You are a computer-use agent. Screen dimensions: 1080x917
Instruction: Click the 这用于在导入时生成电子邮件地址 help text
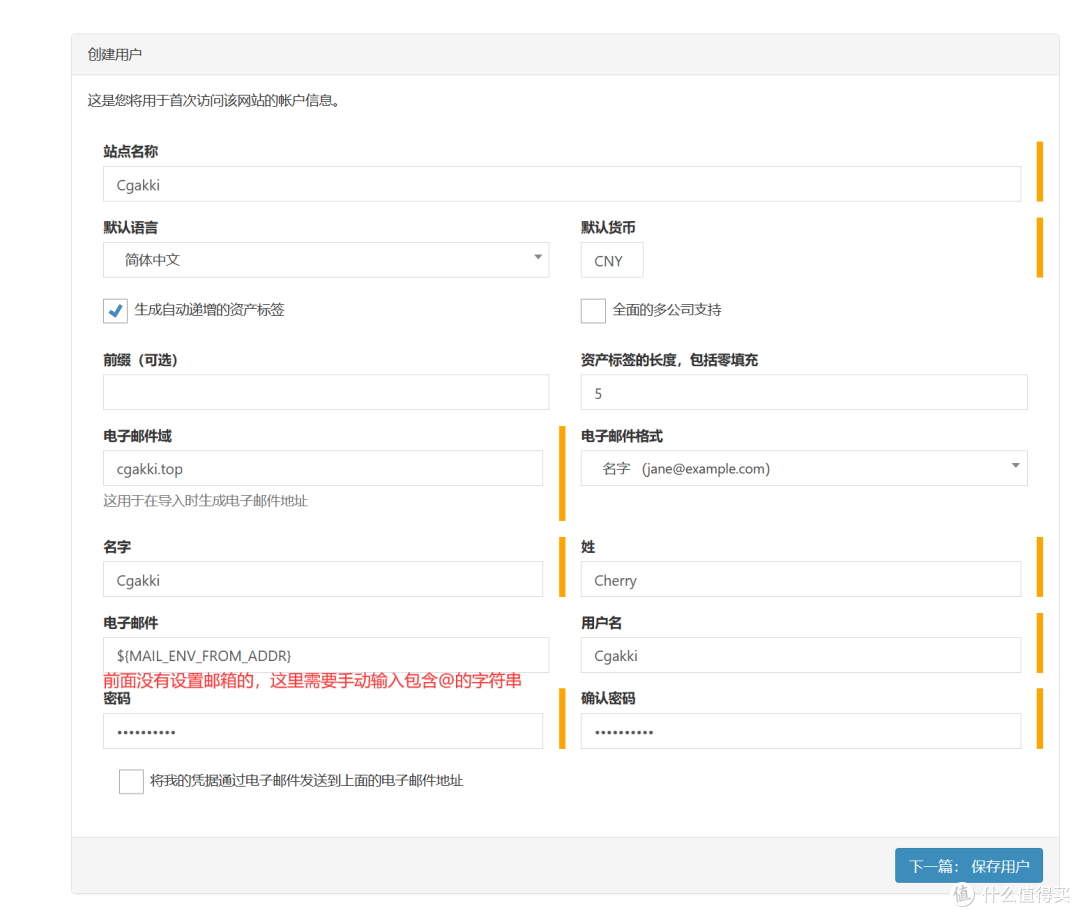point(205,501)
